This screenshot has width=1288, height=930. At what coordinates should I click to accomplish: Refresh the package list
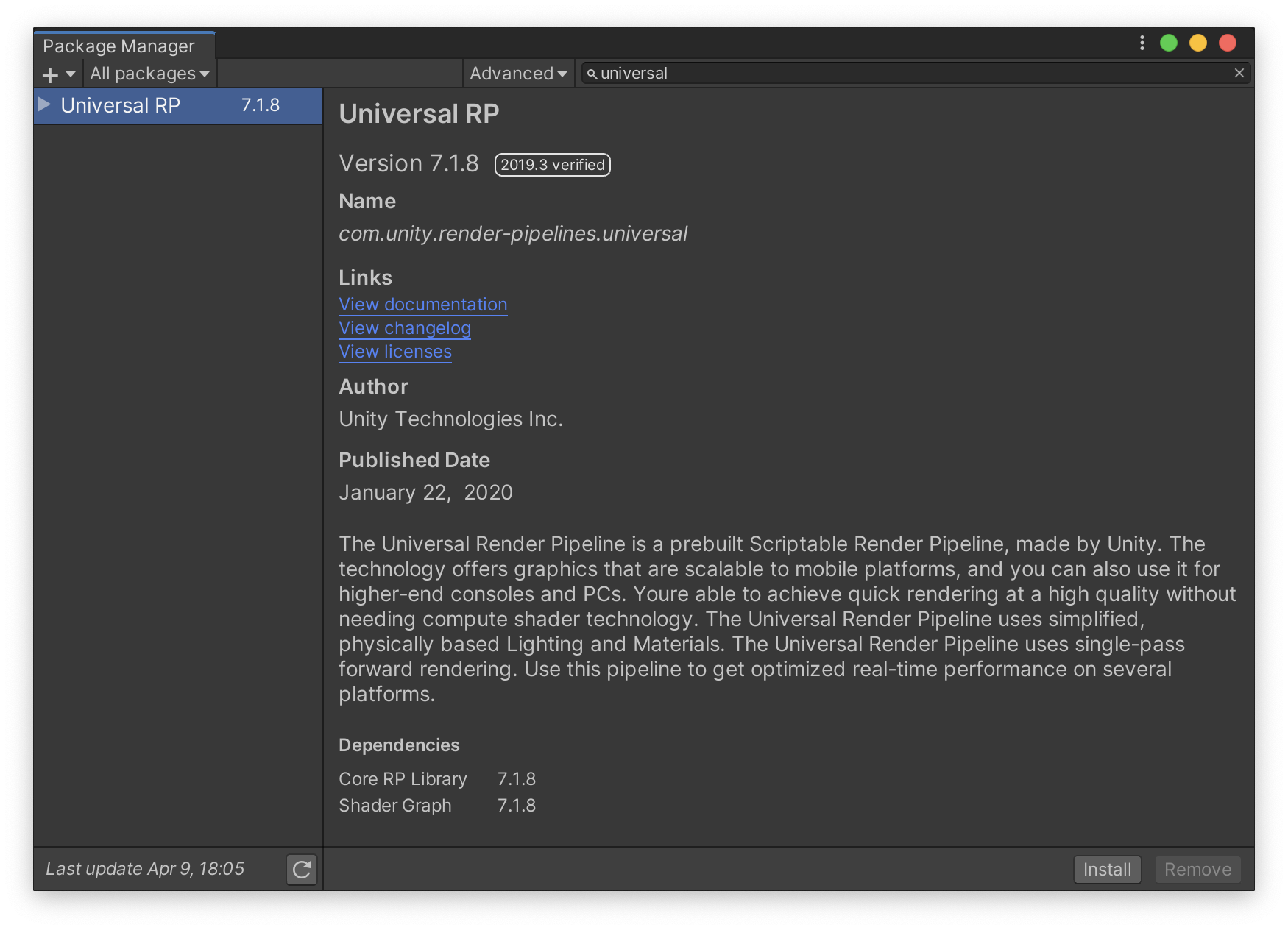(x=302, y=870)
